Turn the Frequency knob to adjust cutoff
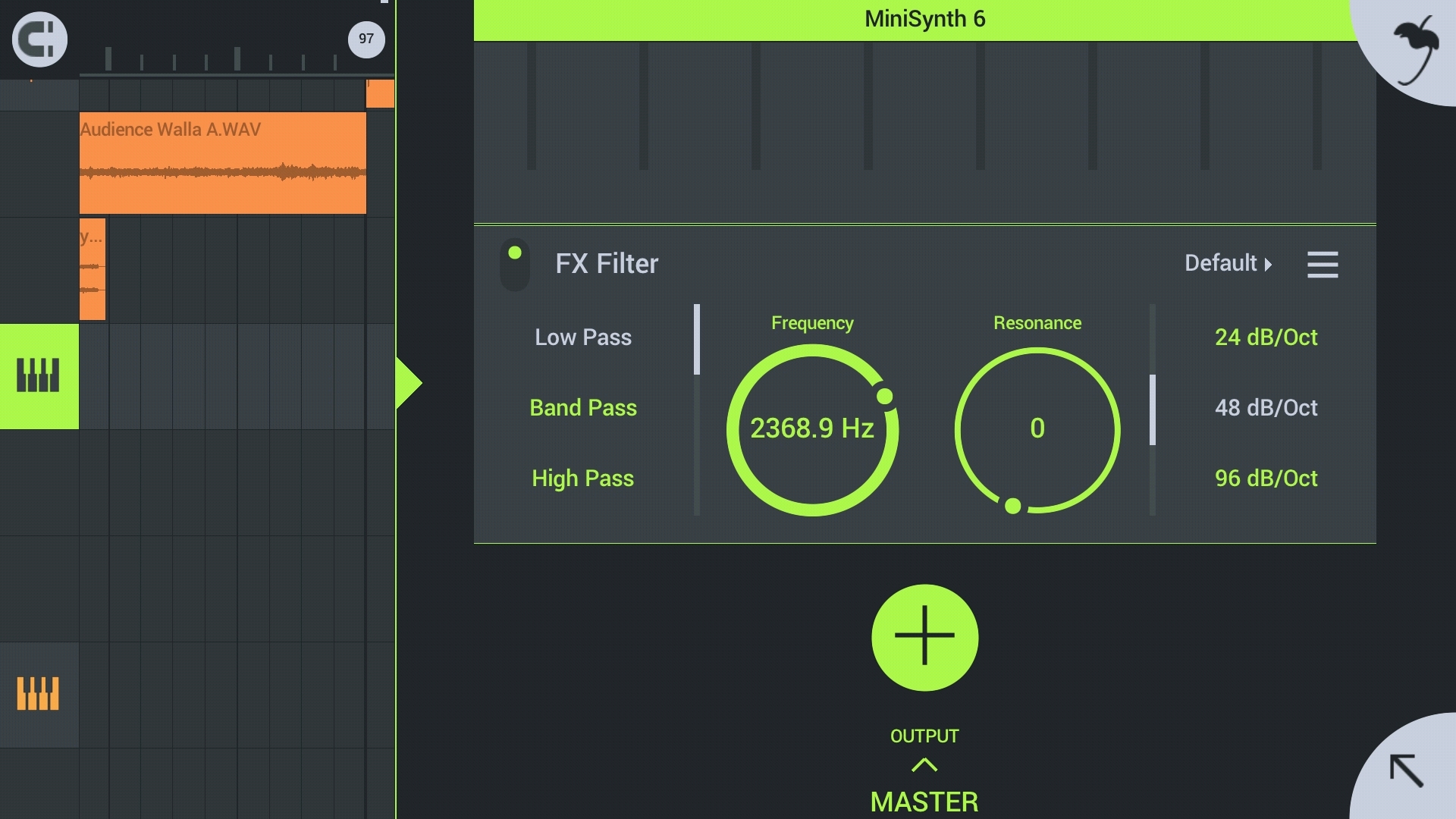This screenshot has width=1456, height=819. [813, 428]
